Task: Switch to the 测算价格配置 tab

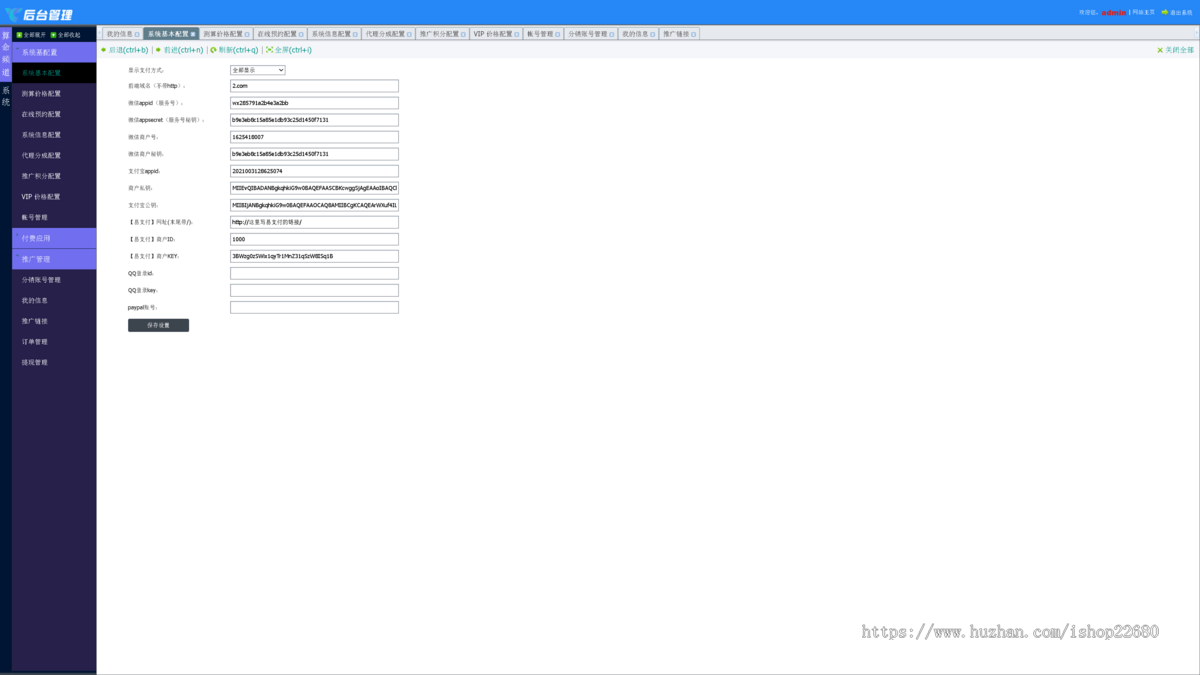Action: click(225, 34)
